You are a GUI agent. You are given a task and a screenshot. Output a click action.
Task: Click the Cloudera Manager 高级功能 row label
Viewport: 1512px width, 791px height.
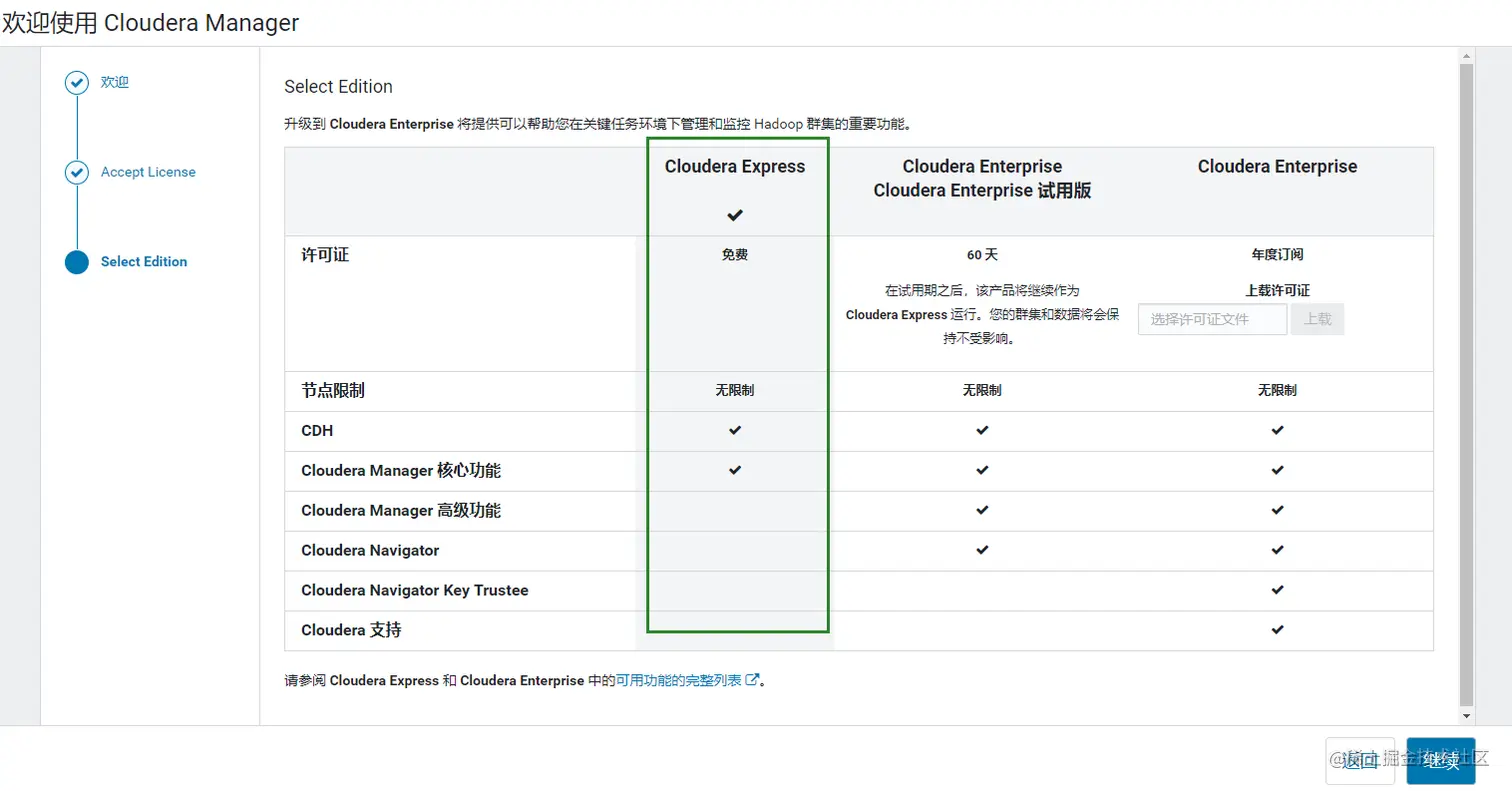click(401, 510)
